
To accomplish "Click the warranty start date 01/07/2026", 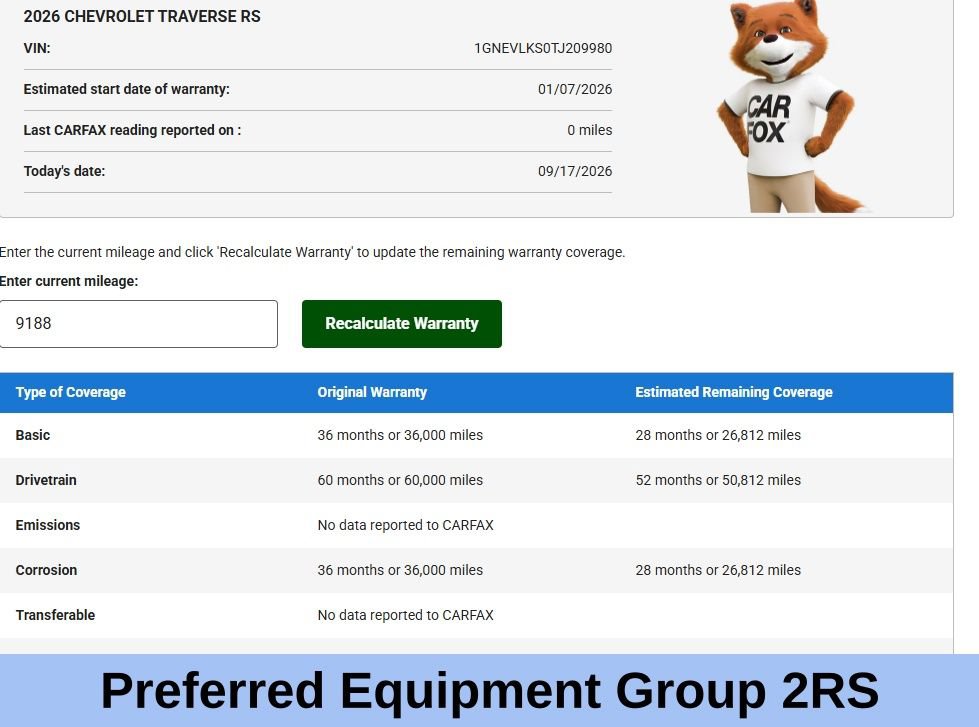I will click(x=574, y=89).
